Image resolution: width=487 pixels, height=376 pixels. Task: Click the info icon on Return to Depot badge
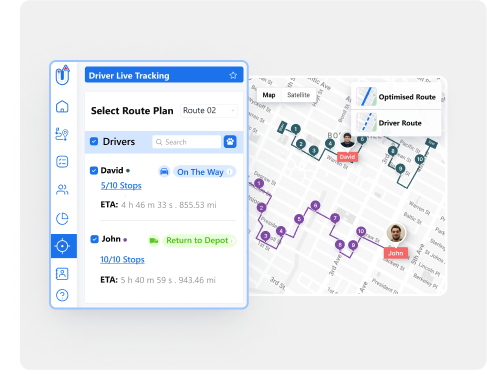point(232,240)
